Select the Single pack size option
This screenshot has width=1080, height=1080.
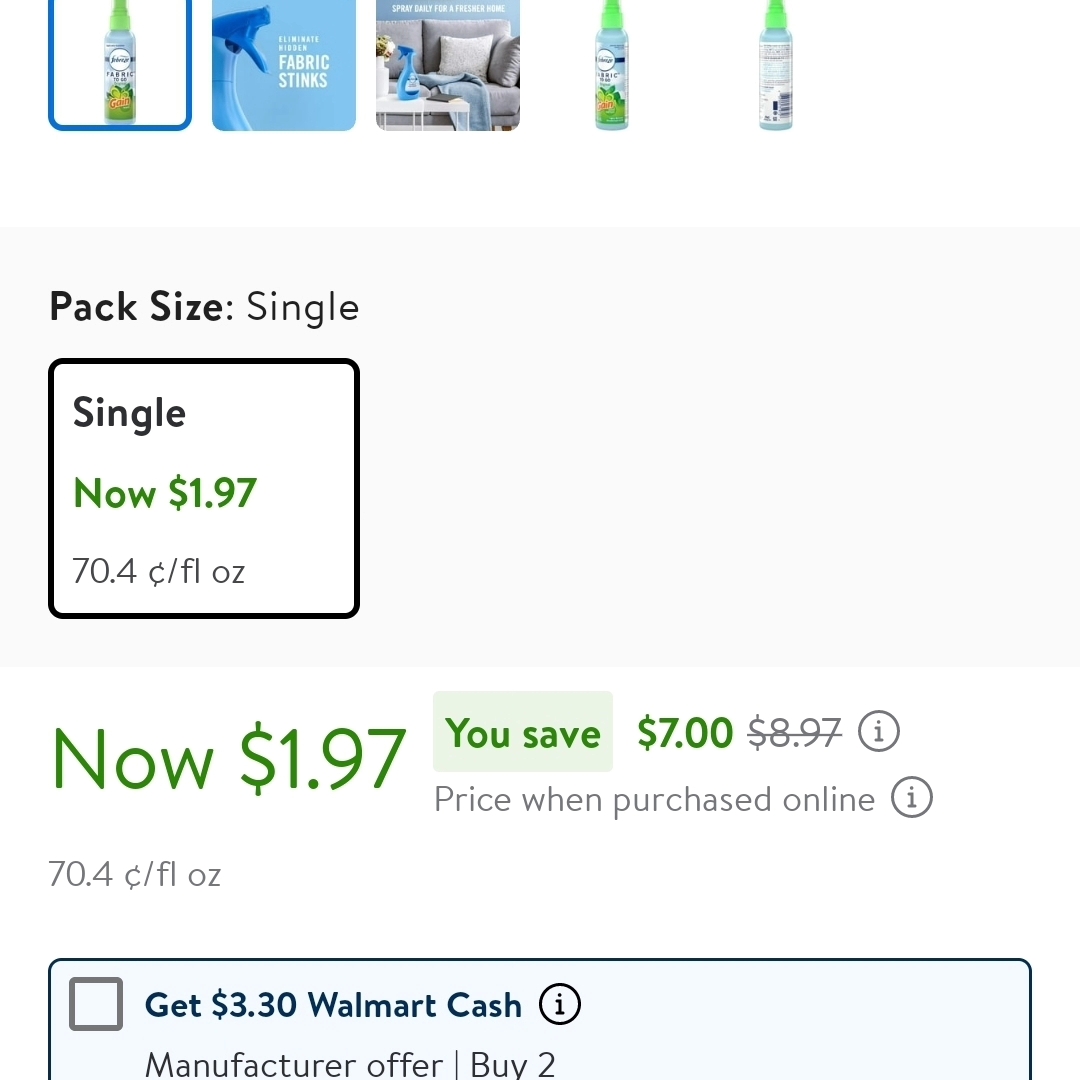point(204,488)
